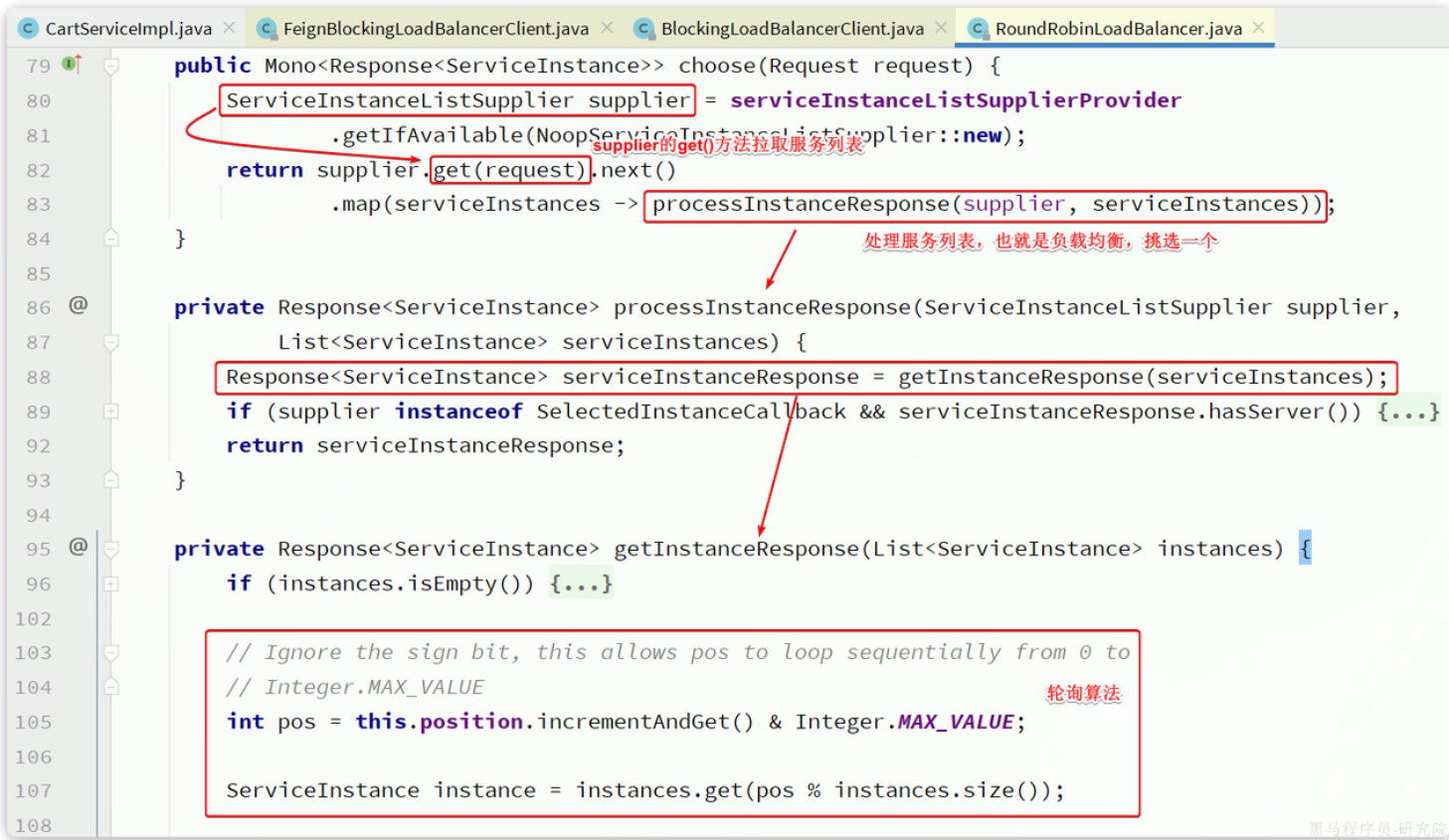The image size is (1449, 840).
Task: Collapse the getInstanceResponse method at line 95
Action: (x=111, y=549)
